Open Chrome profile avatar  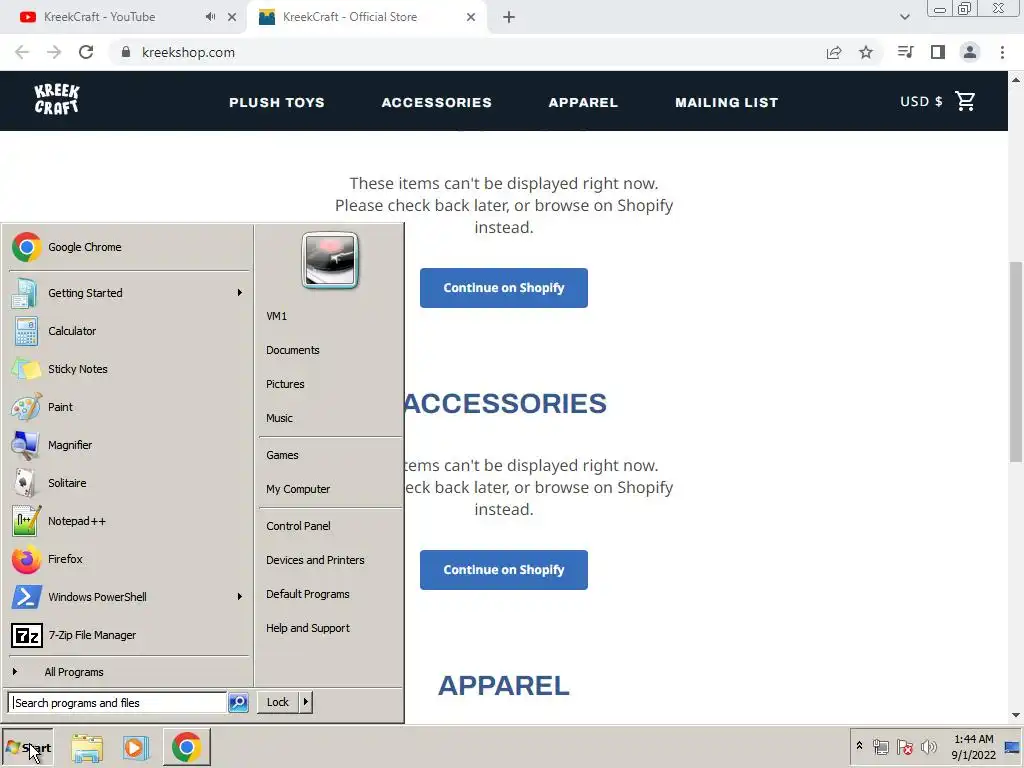tap(970, 52)
